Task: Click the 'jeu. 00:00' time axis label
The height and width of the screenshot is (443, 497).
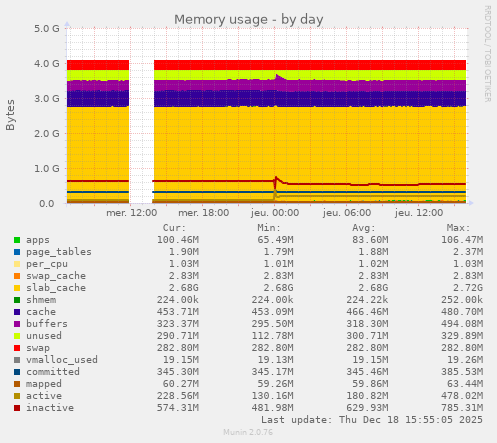Action: 275,213
